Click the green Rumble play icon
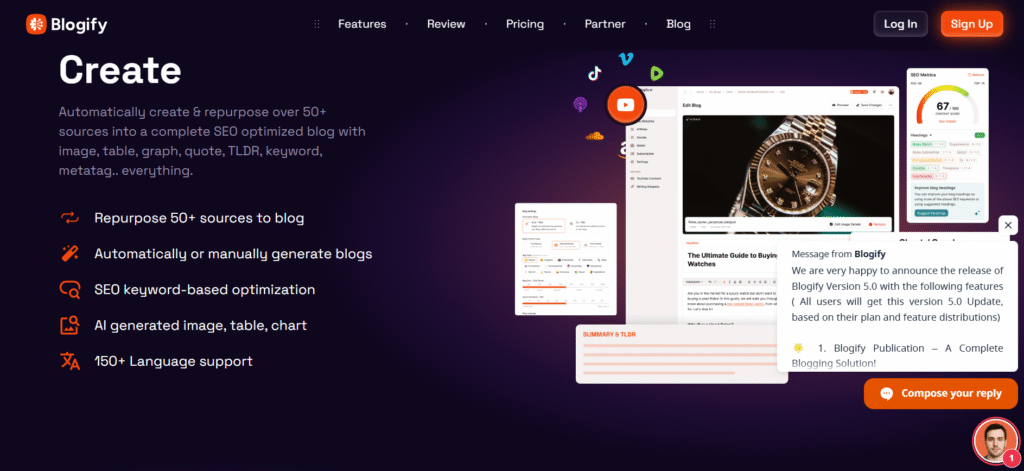This screenshot has width=1024, height=471. click(656, 73)
